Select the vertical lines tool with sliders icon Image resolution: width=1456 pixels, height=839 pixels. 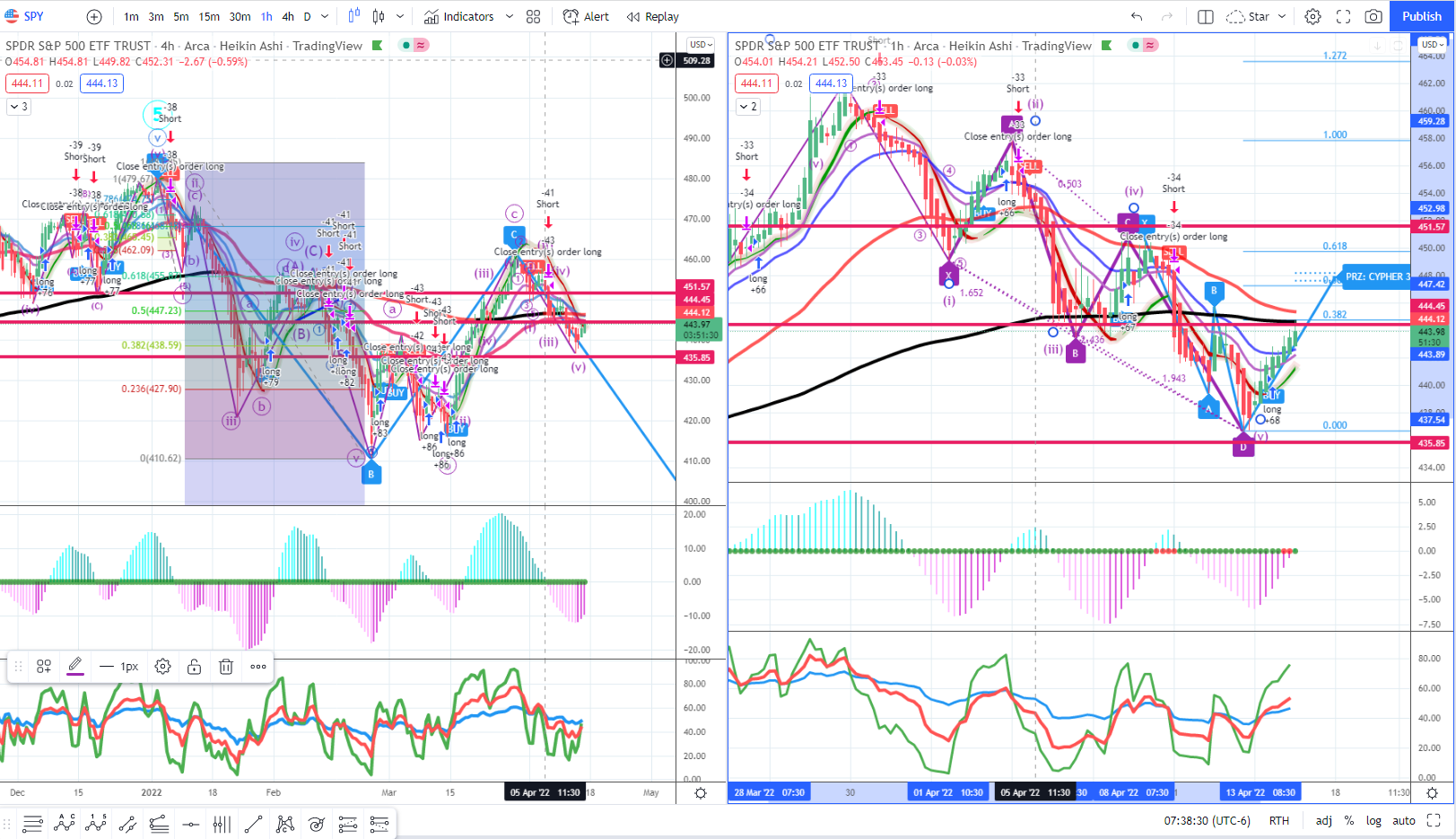click(222, 823)
